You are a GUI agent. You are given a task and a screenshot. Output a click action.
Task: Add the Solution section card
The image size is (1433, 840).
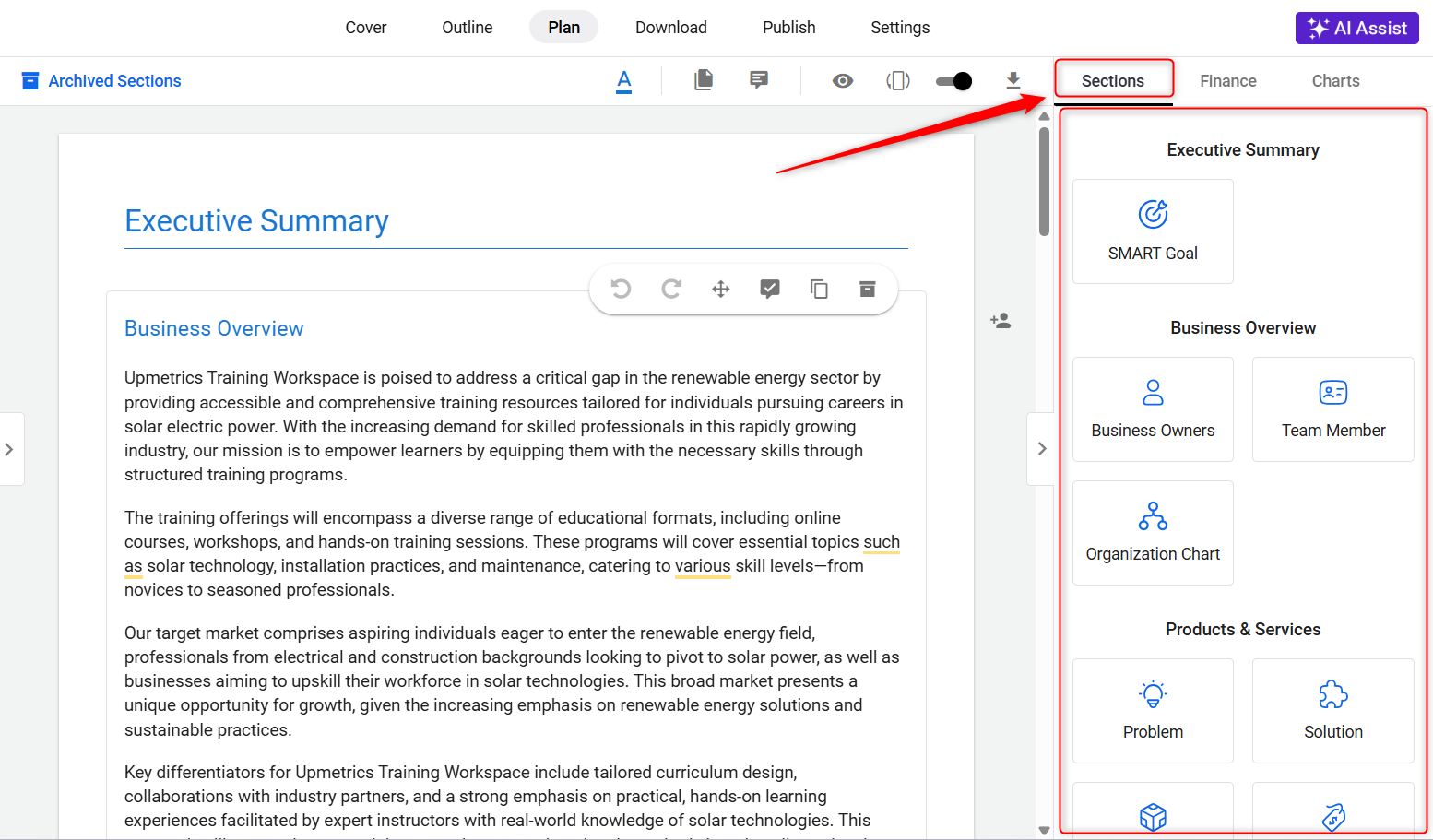(x=1333, y=711)
